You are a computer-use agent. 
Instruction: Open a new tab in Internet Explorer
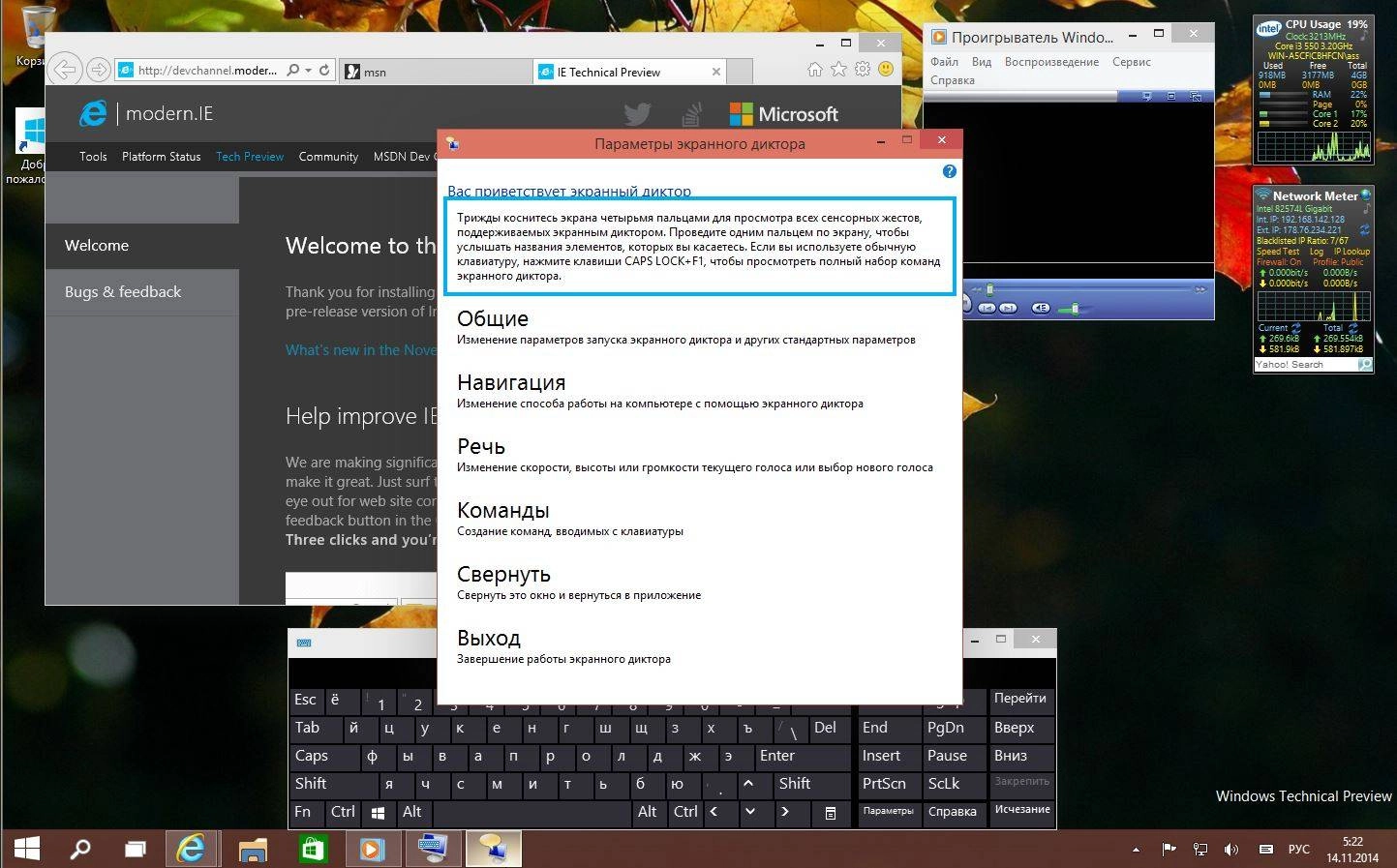(740, 72)
